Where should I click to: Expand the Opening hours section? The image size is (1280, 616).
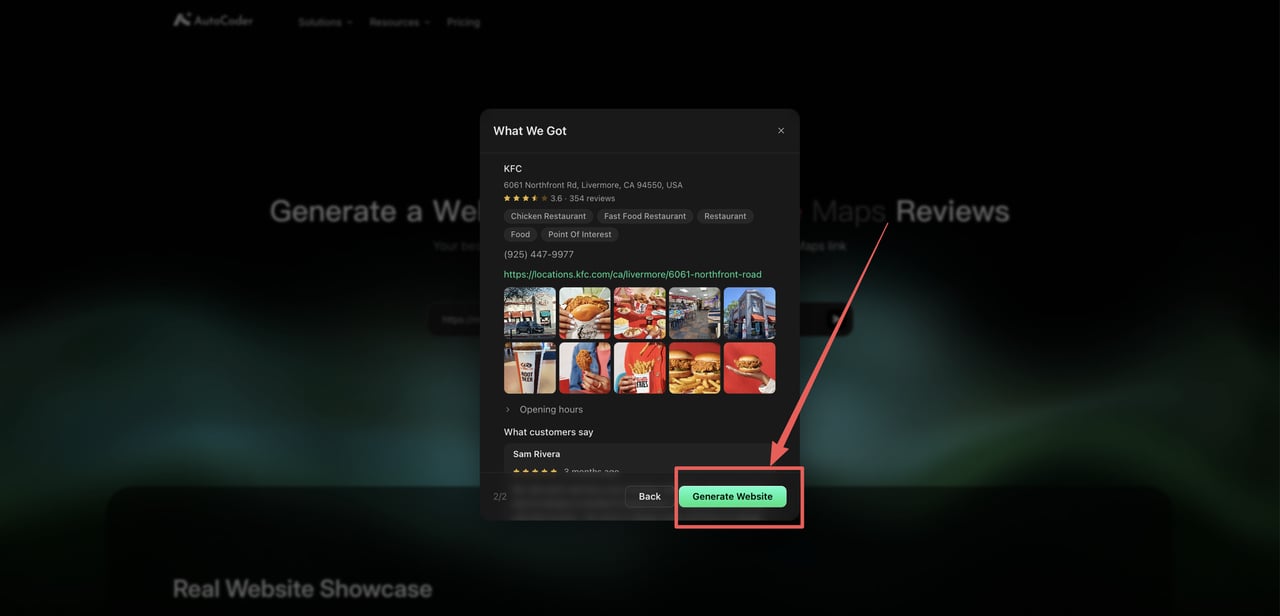point(544,409)
